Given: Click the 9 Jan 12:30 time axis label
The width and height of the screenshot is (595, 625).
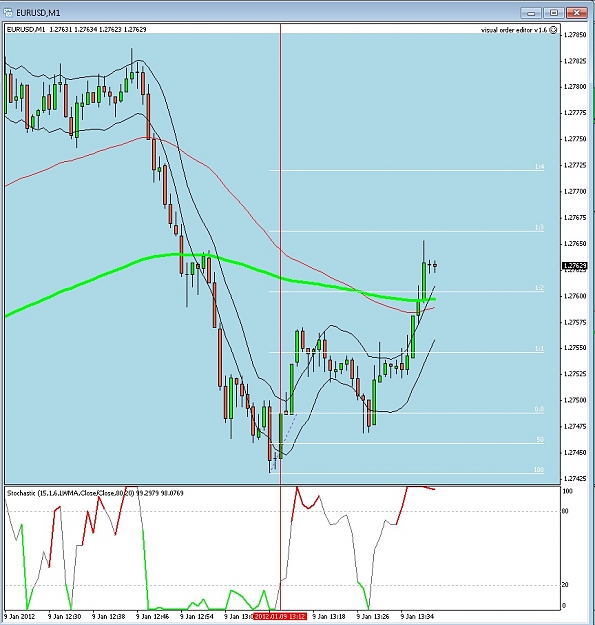Looking at the screenshot, I should [x=65, y=616].
